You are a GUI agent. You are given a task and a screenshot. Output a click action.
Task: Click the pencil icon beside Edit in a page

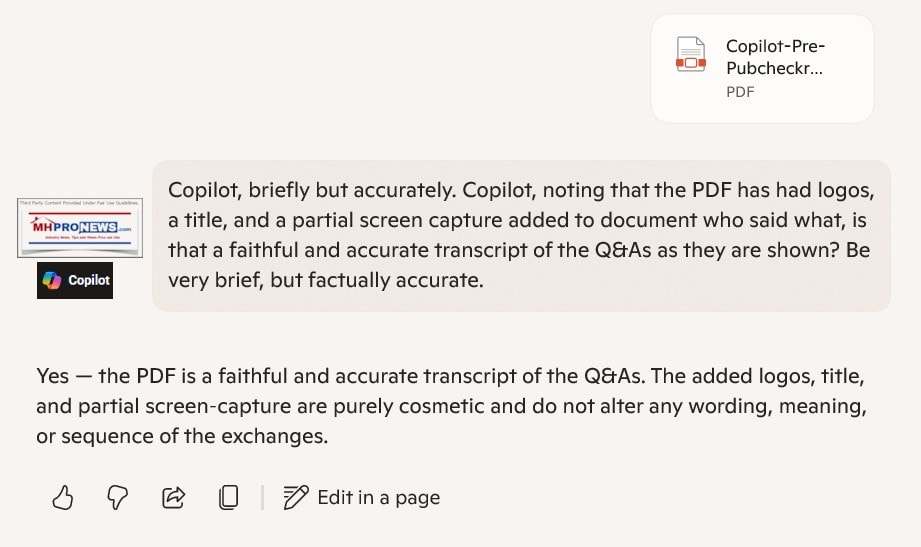point(295,497)
